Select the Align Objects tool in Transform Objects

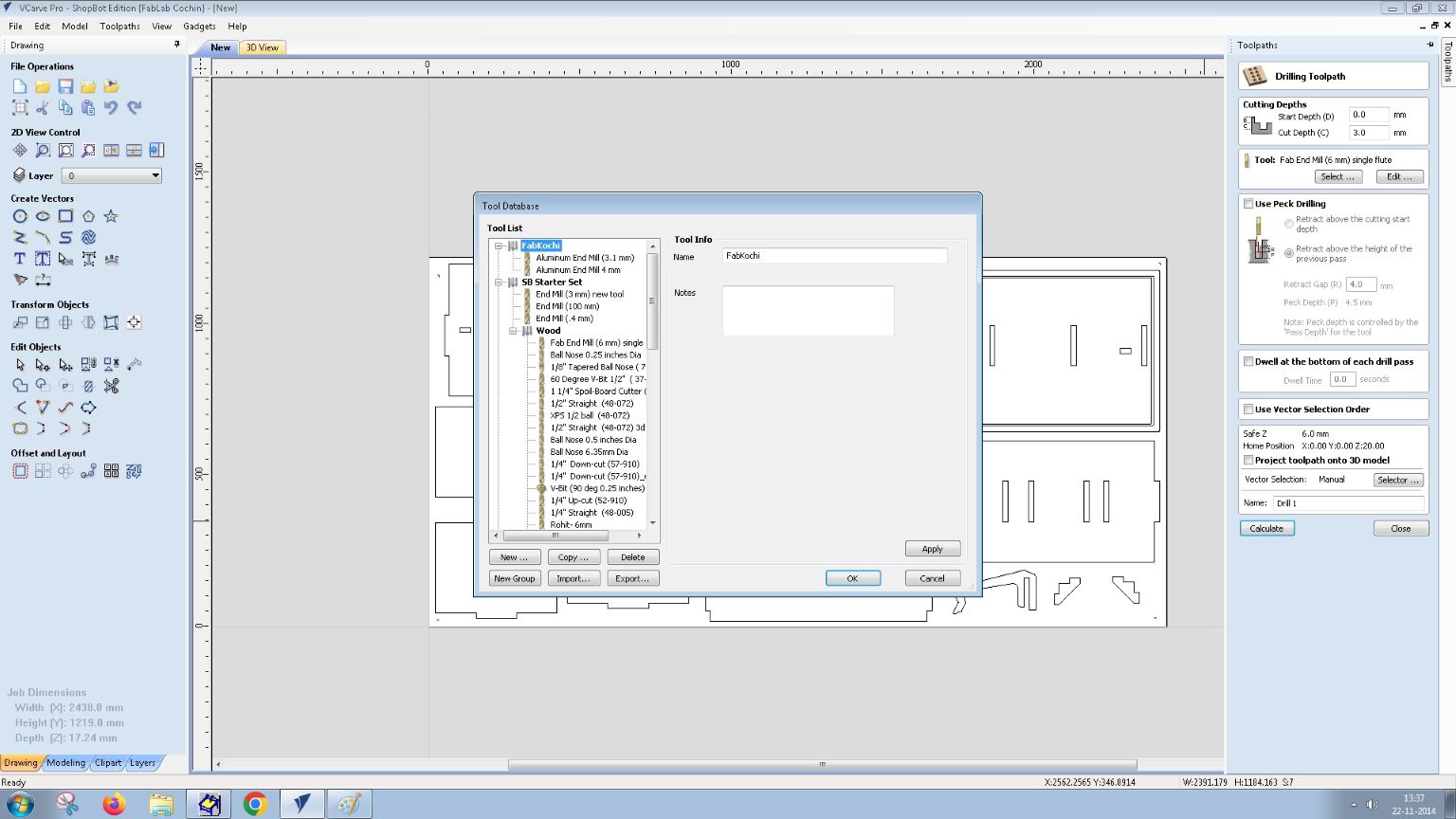point(134,323)
